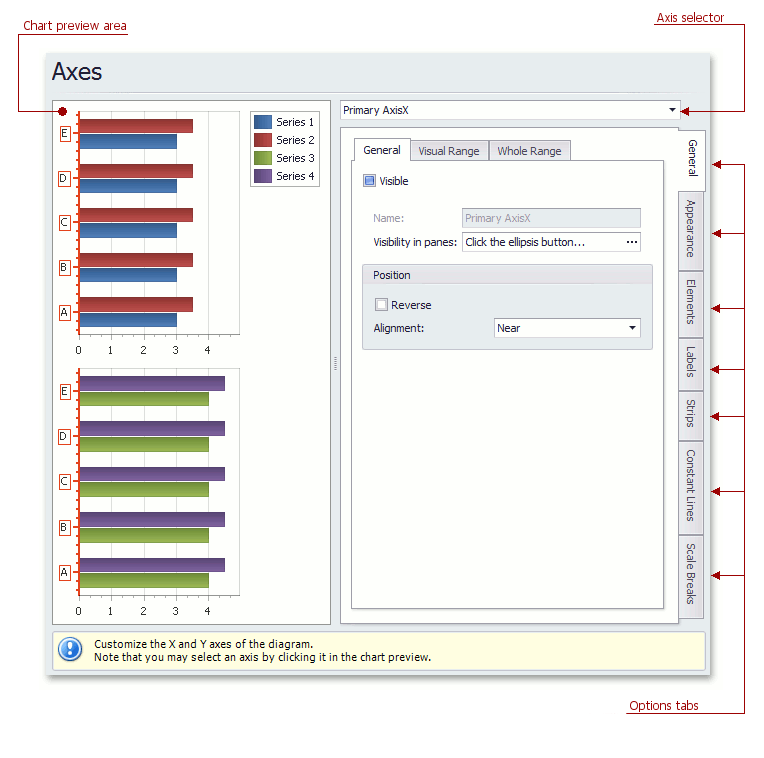This screenshot has width=764, height=758.
Task: Expand the Alignment dropdown set to Near
Action: [x=632, y=328]
